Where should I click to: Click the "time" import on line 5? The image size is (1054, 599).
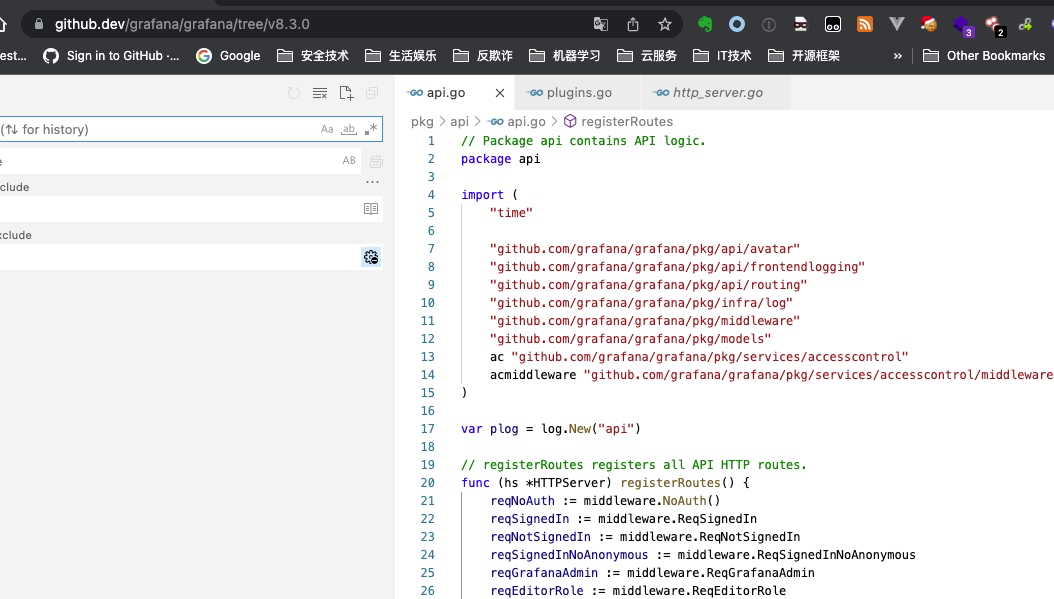coord(511,212)
